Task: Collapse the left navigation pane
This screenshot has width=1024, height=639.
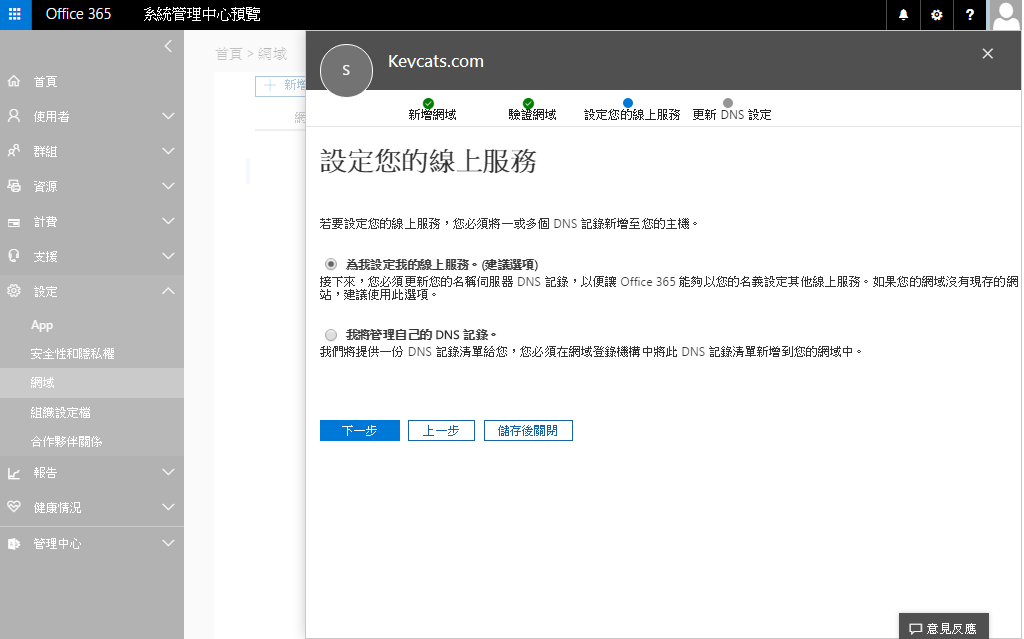Action: (x=168, y=46)
